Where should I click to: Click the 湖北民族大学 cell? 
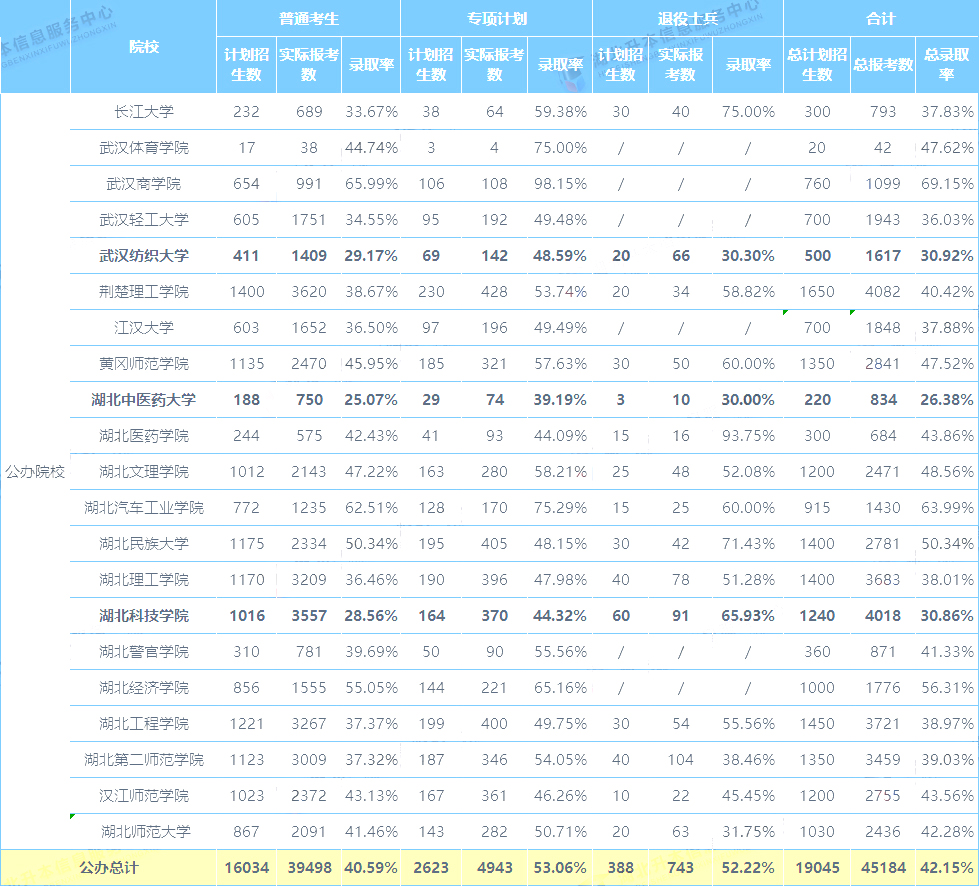(x=144, y=544)
